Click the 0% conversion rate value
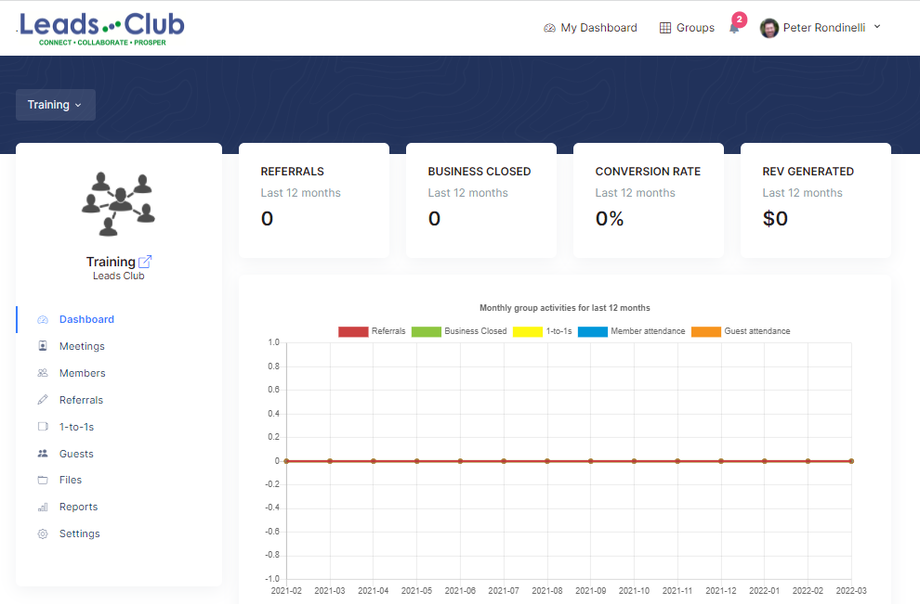The width and height of the screenshot is (920, 604). 609,219
